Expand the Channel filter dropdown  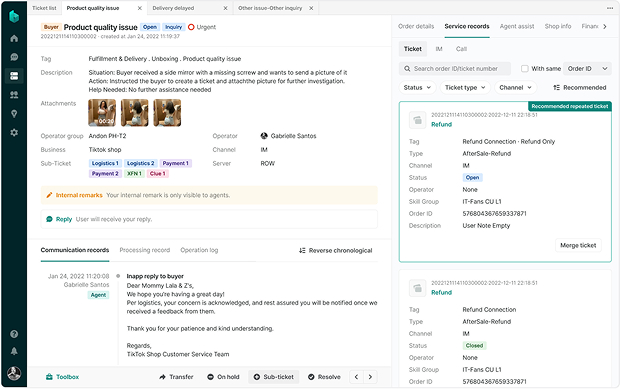pos(515,87)
